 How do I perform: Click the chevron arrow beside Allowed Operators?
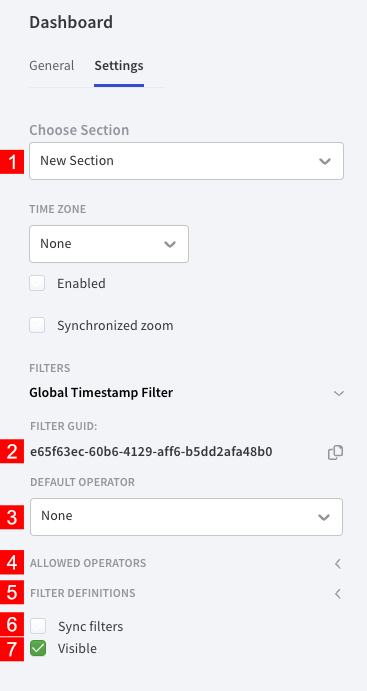pyautogui.click(x=338, y=564)
